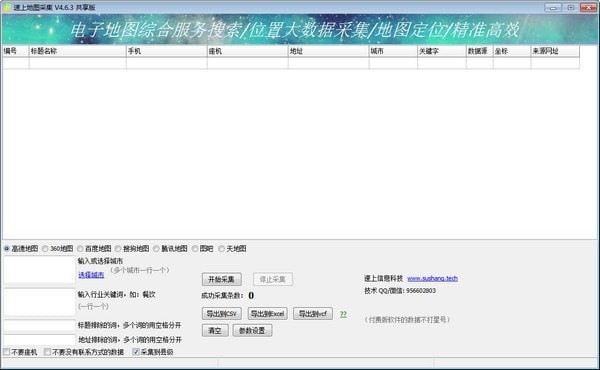Export contacts with 导出到vcf
The image size is (600, 370).
(313, 314)
